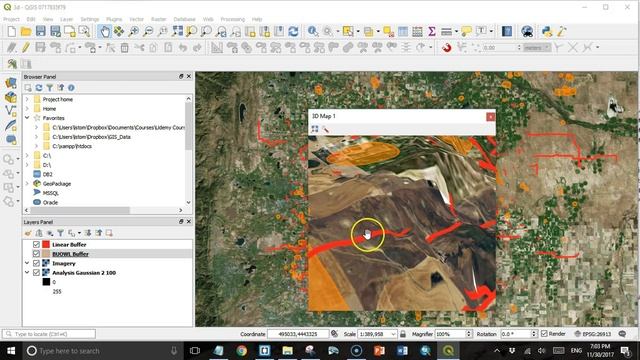640x360 pixels.
Task: Expand the Project home browser node
Action: [27, 99]
